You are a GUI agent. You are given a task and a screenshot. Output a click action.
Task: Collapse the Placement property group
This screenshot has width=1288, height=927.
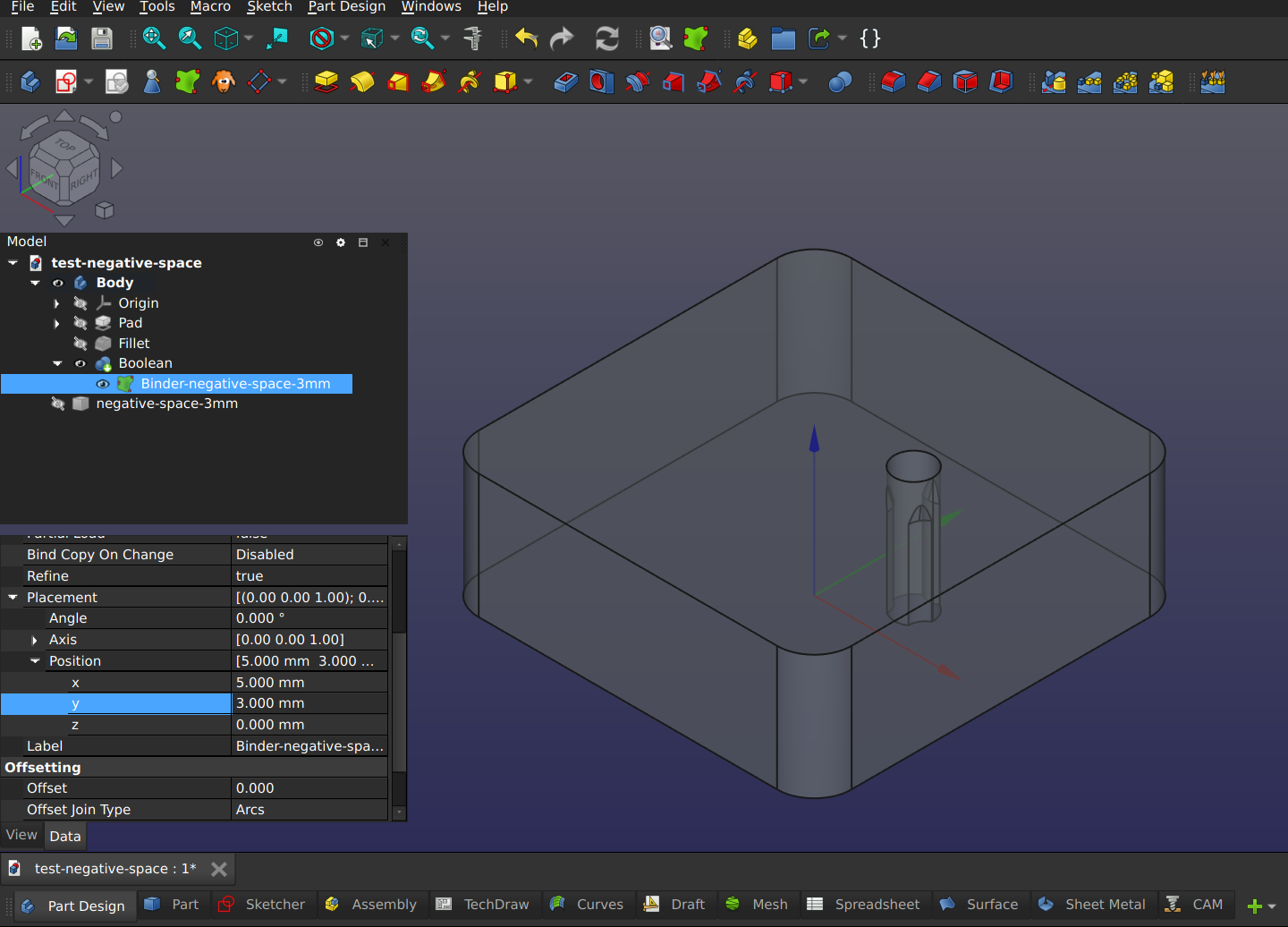(x=13, y=597)
